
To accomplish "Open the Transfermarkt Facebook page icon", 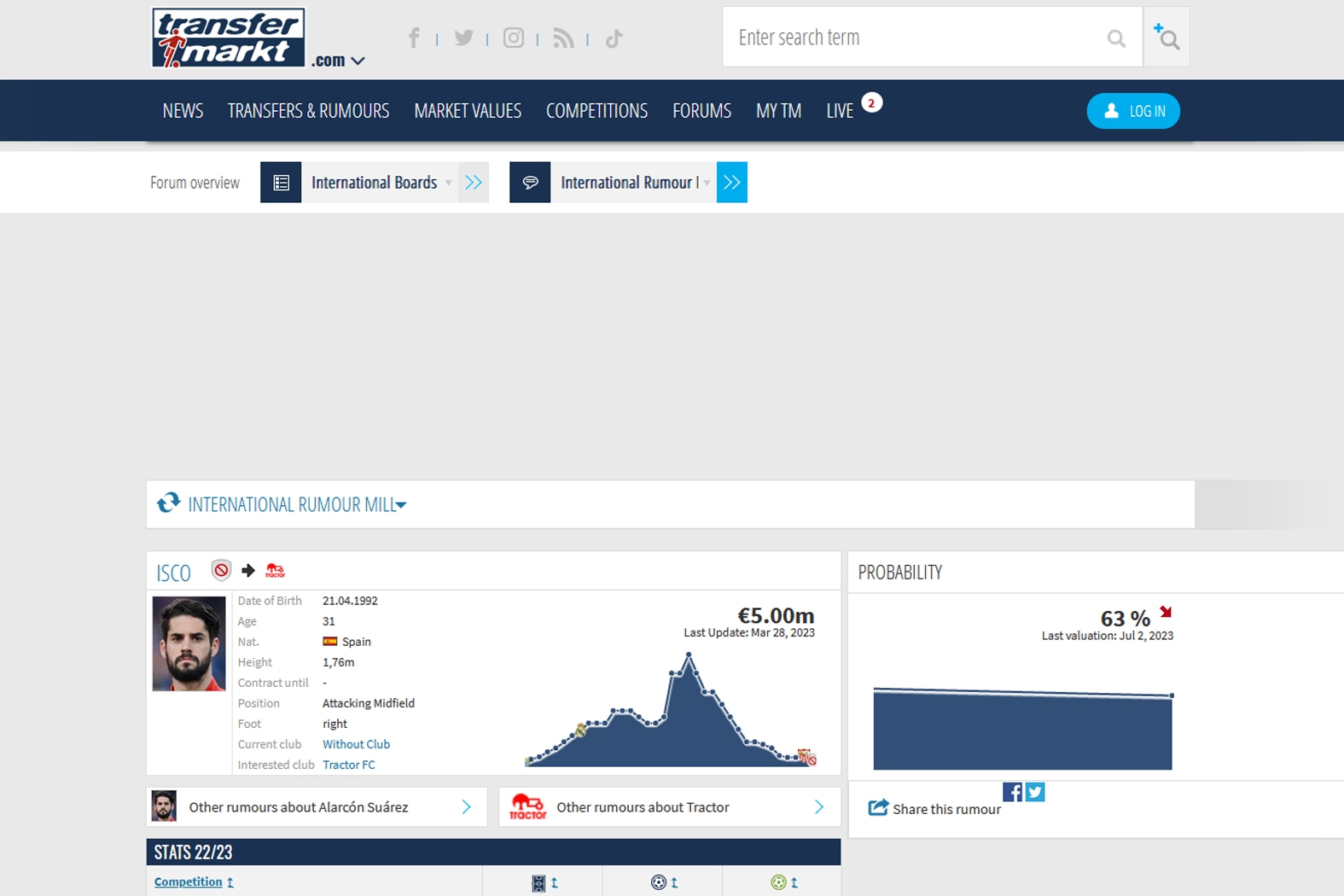I will 414,38.
